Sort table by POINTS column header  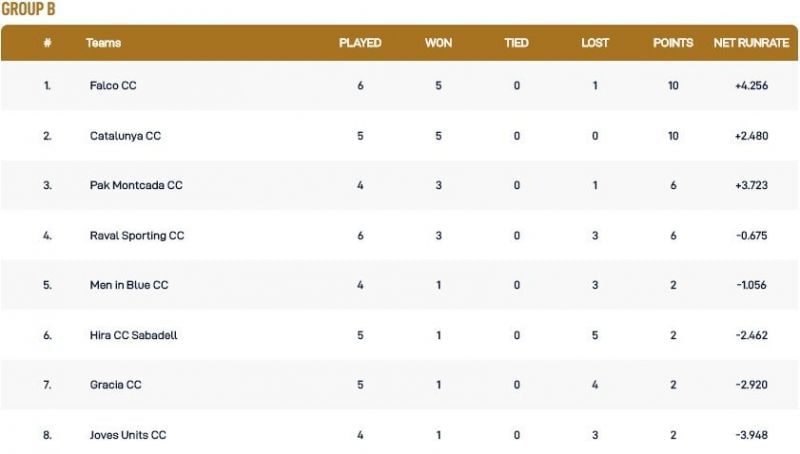(673, 44)
